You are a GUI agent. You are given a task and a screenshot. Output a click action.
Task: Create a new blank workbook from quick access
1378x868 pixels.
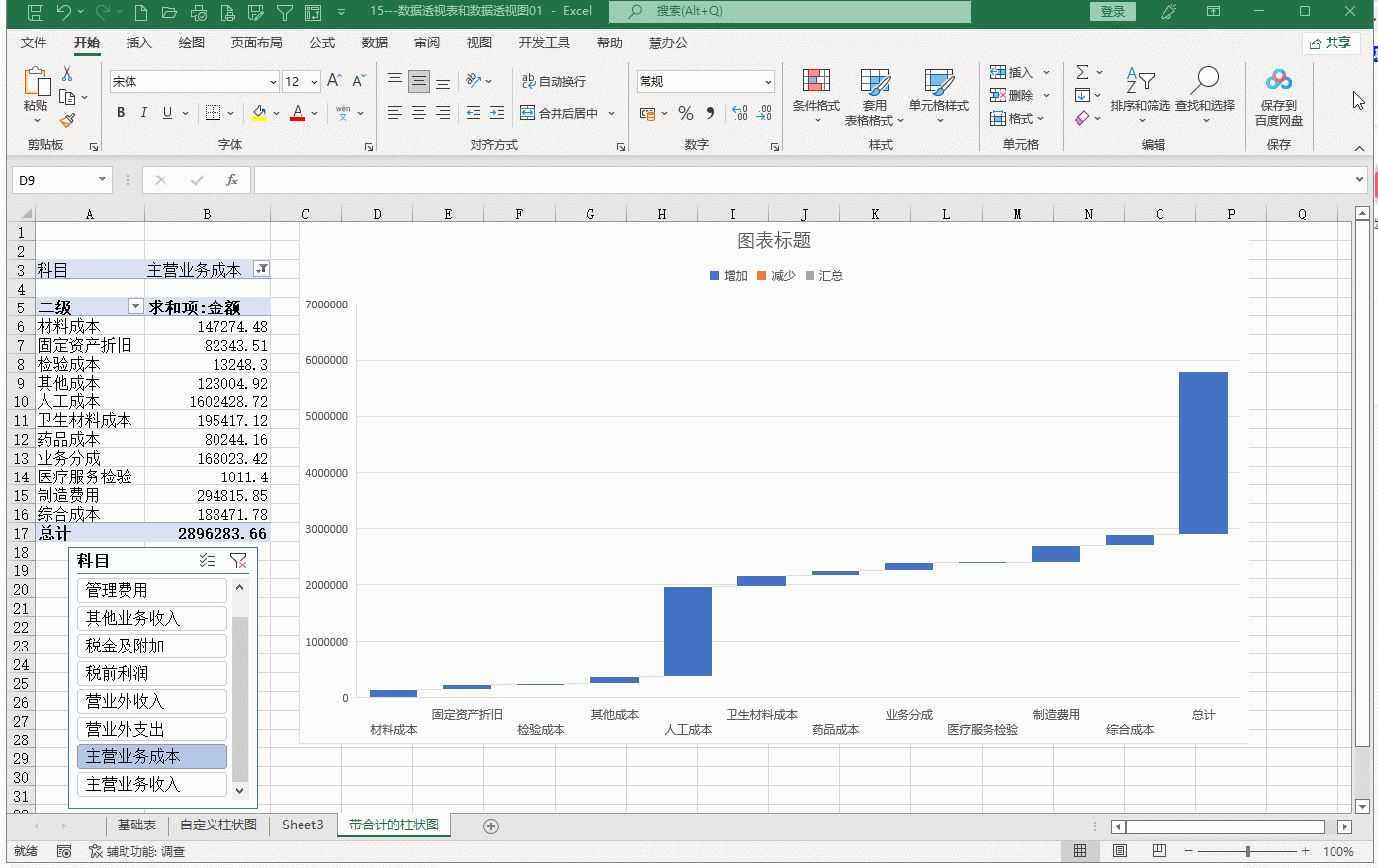(x=141, y=12)
